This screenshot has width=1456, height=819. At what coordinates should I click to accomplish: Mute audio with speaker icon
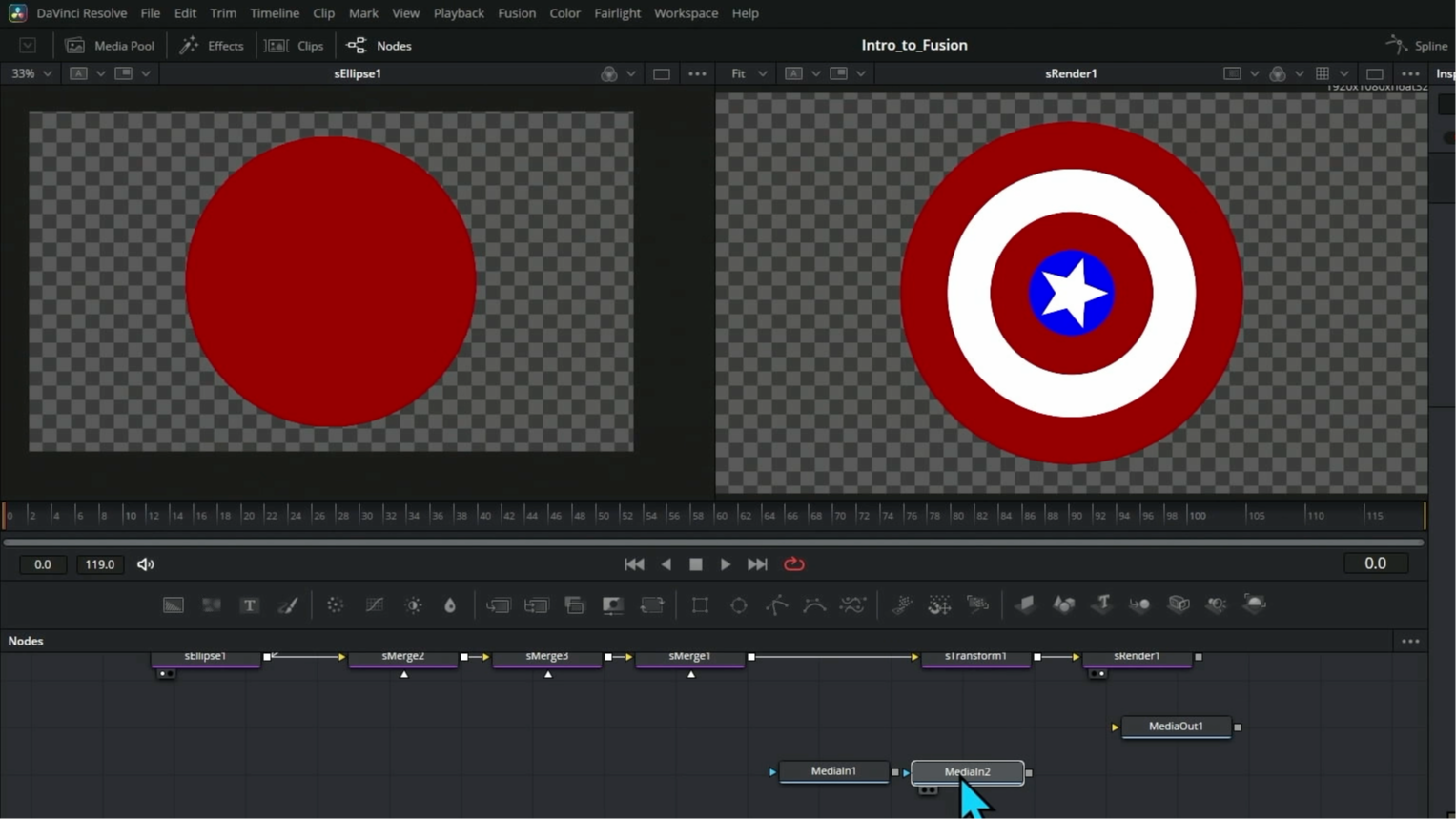pyautogui.click(x=146, y=564)
